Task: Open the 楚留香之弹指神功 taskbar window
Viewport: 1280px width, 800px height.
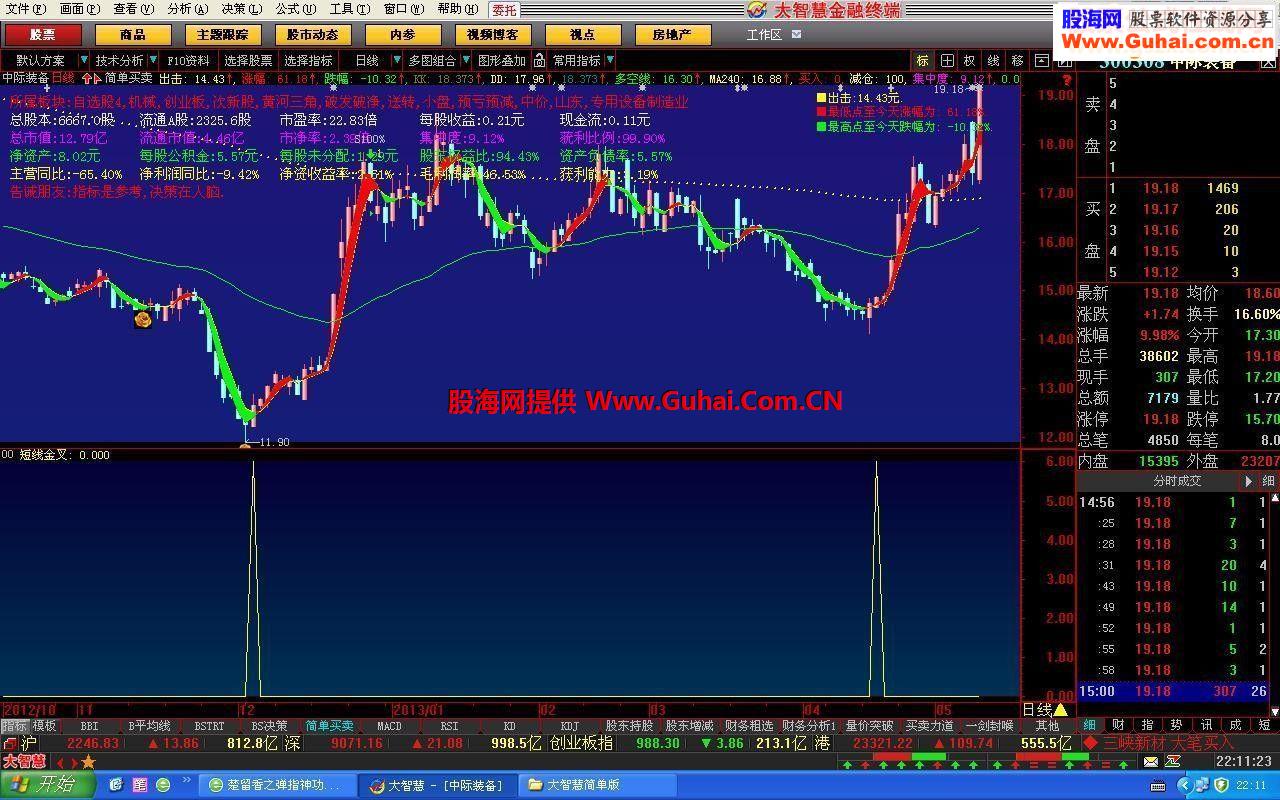Action: coord(277,785)
